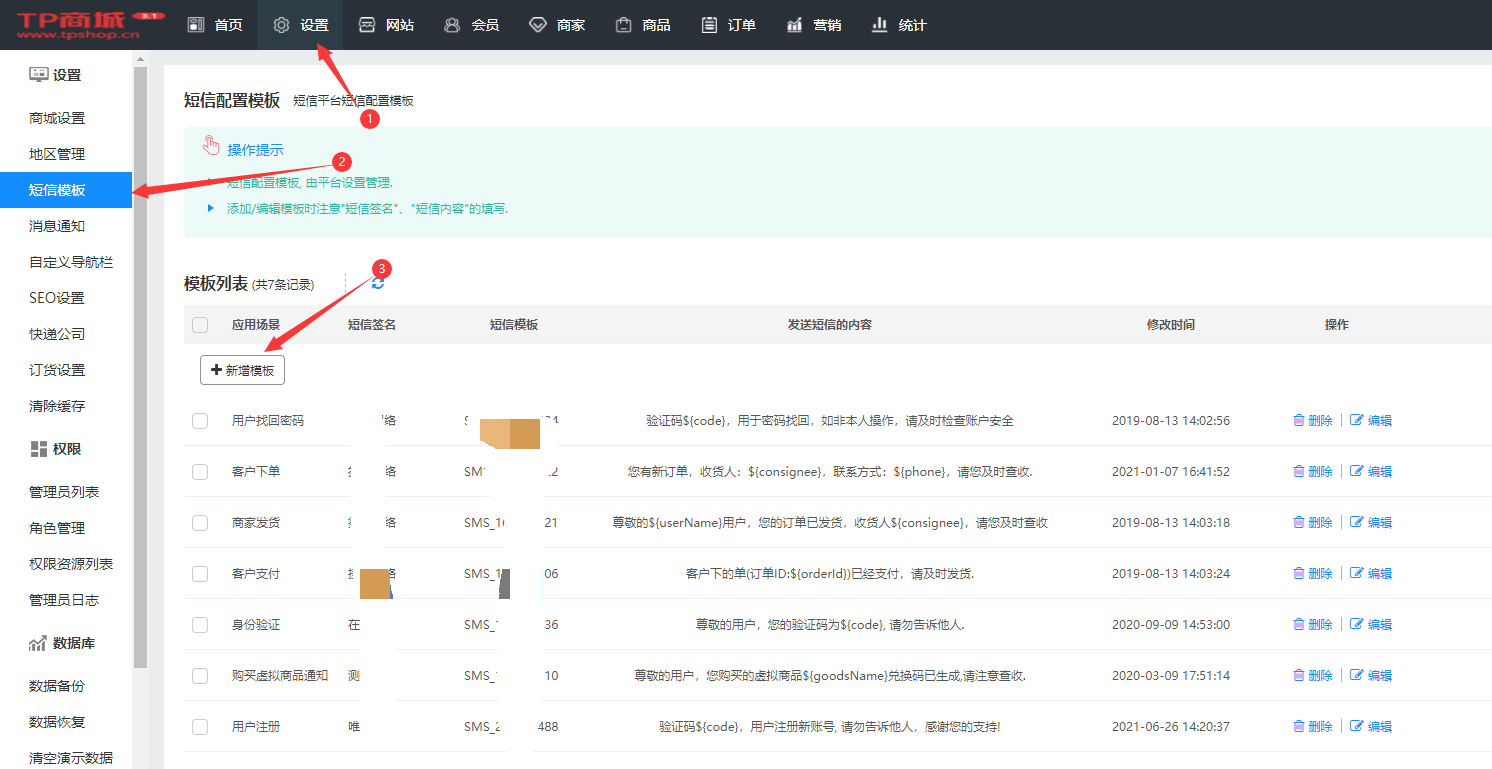1492x769 pixels.
Task: Toggle the select-all checkbox in table header
Action: (x=200, y=325)
